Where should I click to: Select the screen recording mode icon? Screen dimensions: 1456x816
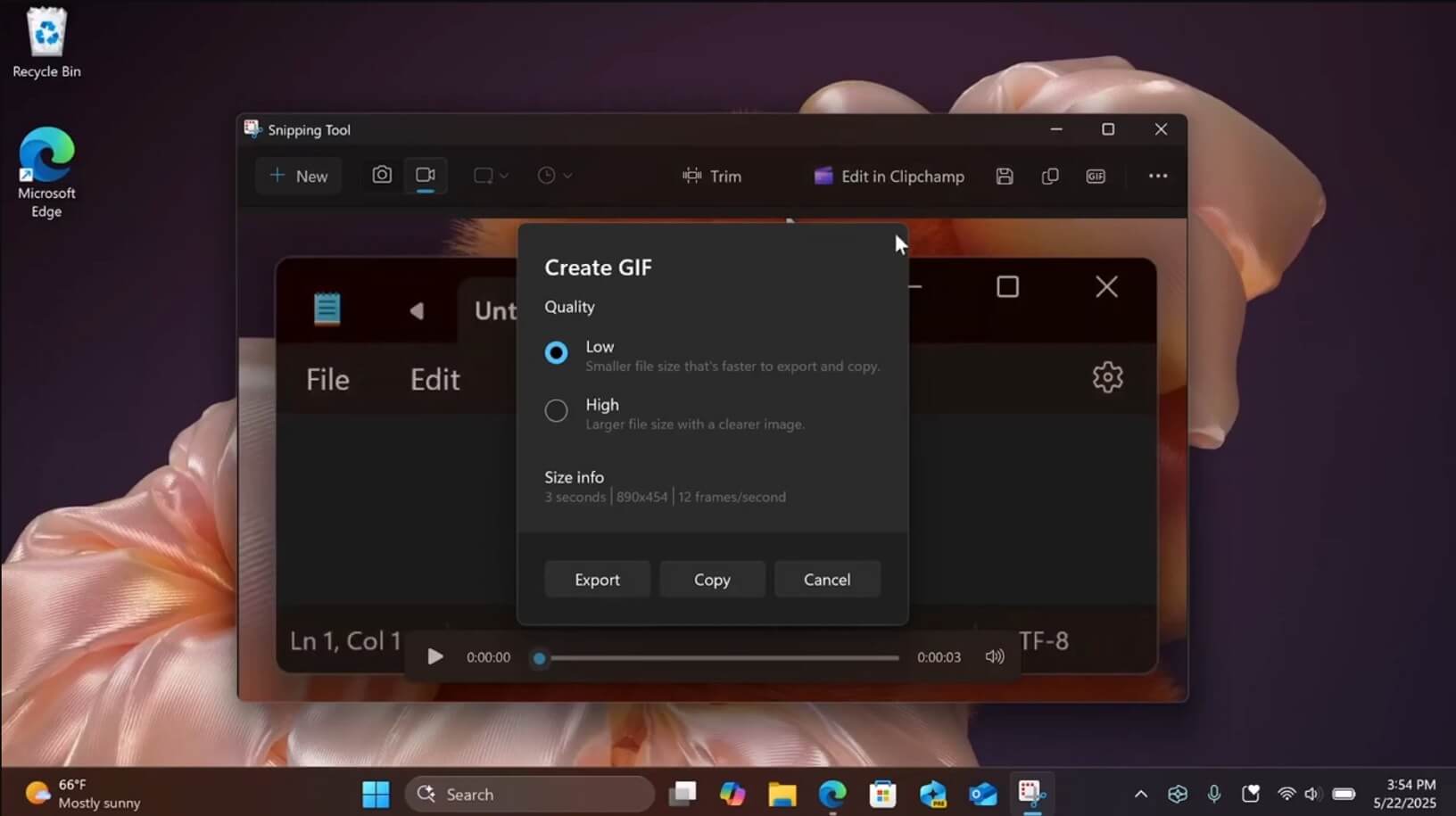[x=425, y=176]
